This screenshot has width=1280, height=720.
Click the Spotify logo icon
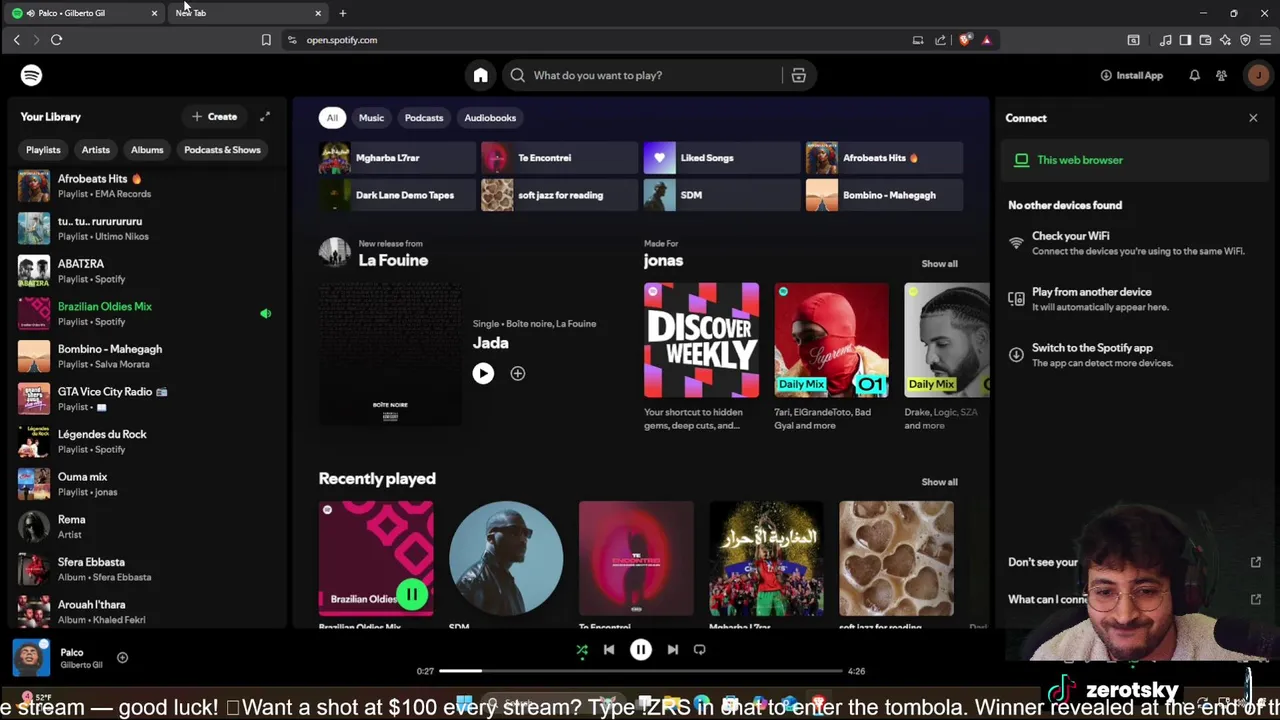click(31, 75)
